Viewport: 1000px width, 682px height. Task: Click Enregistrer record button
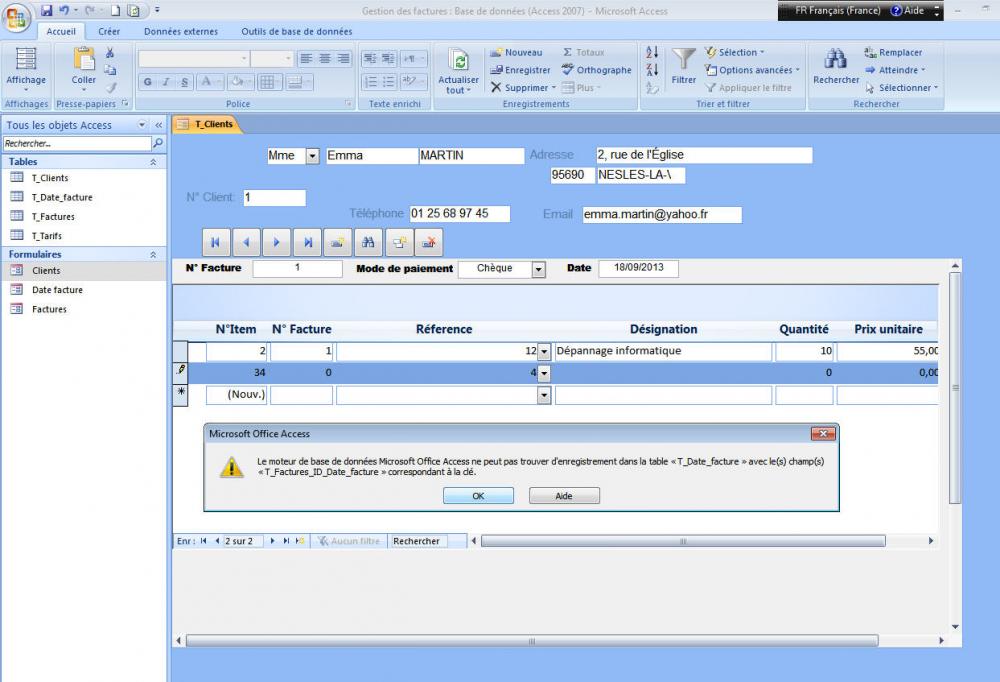click(x=520, y=70)
